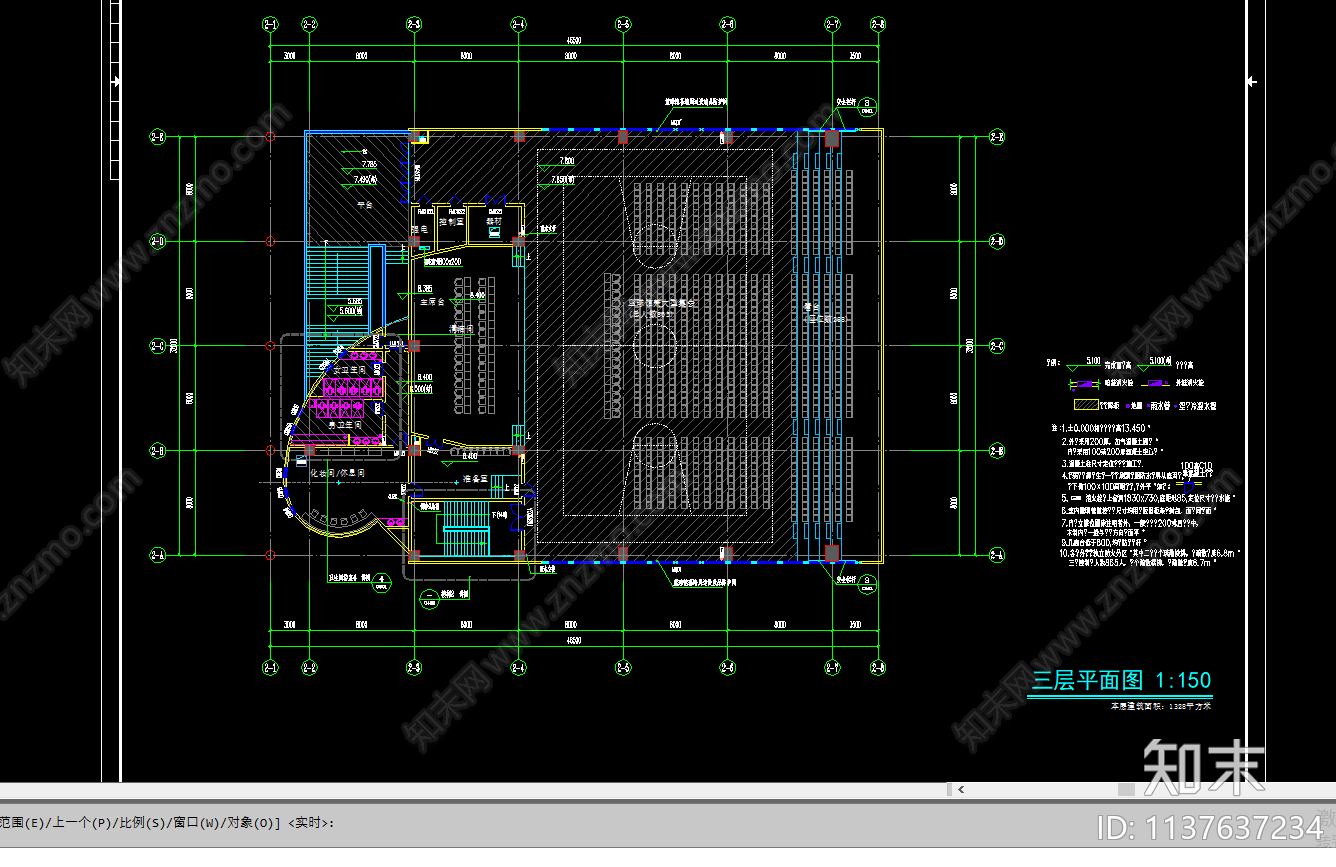Click the horizontal scrollbar left arrow
1336x867 pixels.
coord(961,789)
